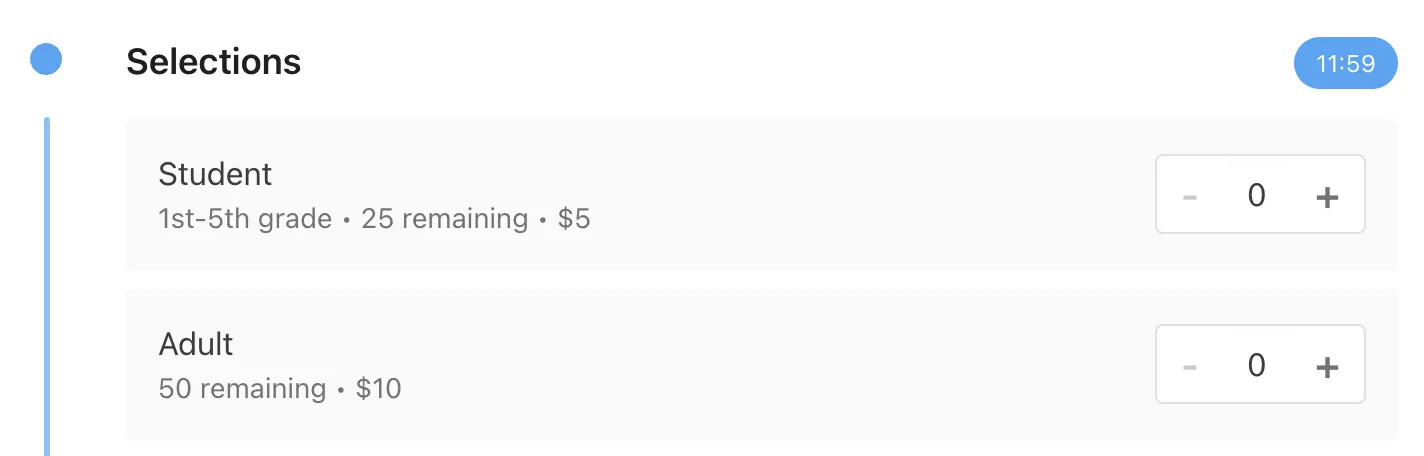
Task: Select the Student quantity value field
Action: 1257,195
